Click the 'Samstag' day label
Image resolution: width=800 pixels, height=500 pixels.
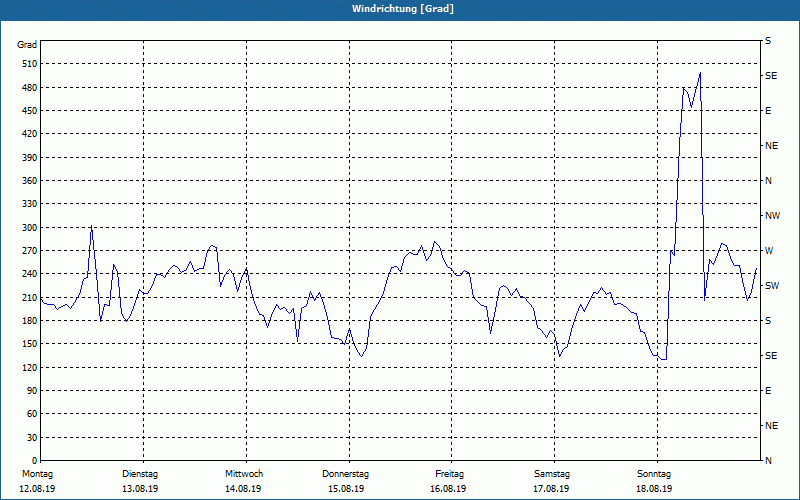pos(552,474)
